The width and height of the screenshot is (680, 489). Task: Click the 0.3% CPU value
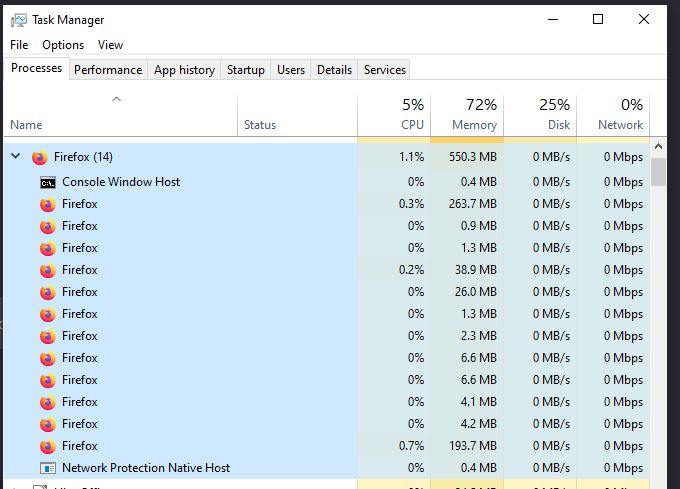tap(411, 204)
